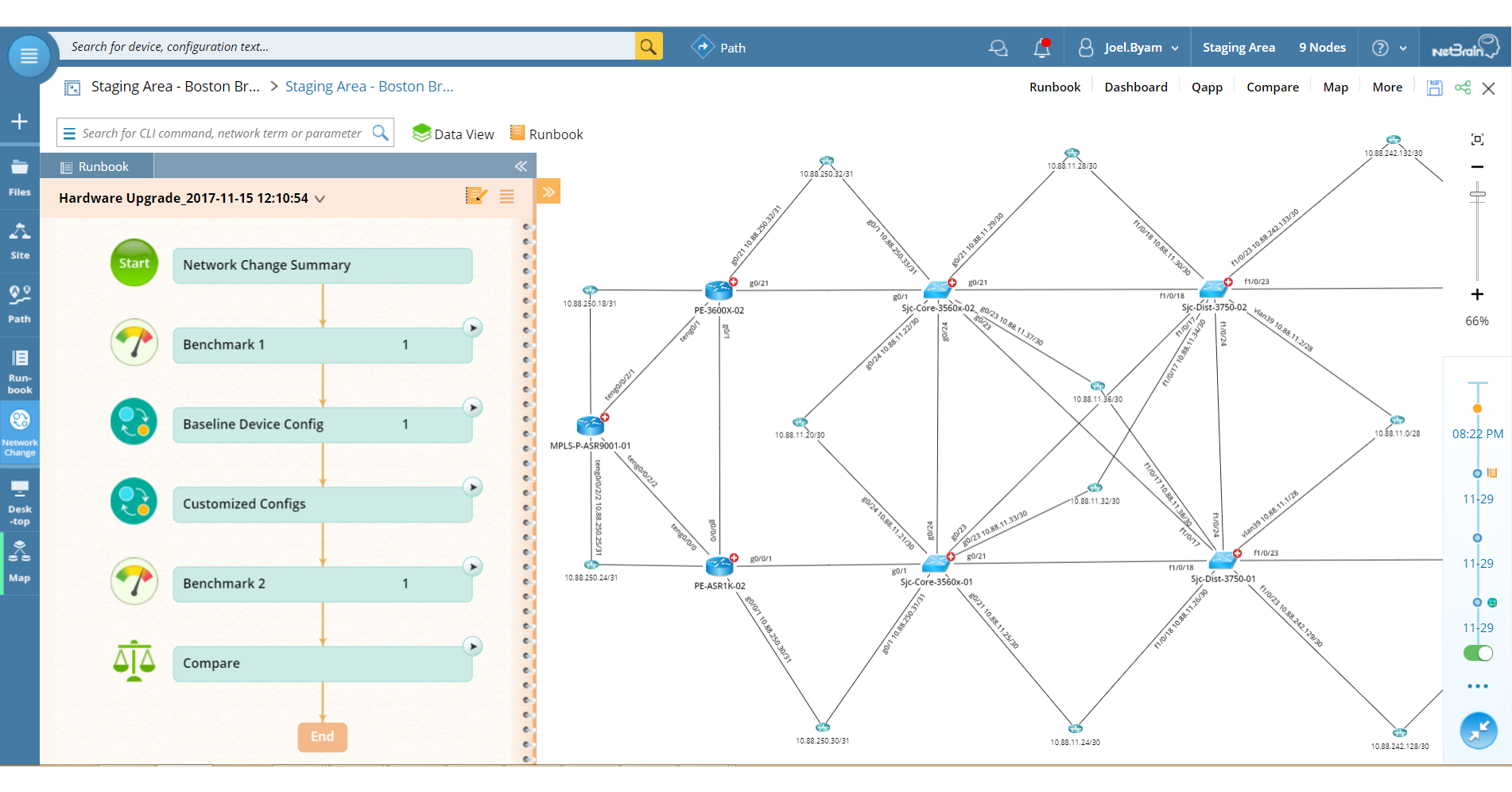Open the Dashboard menu item
The width and height of the screenshot is (1512, 792).
[1135, 87]
